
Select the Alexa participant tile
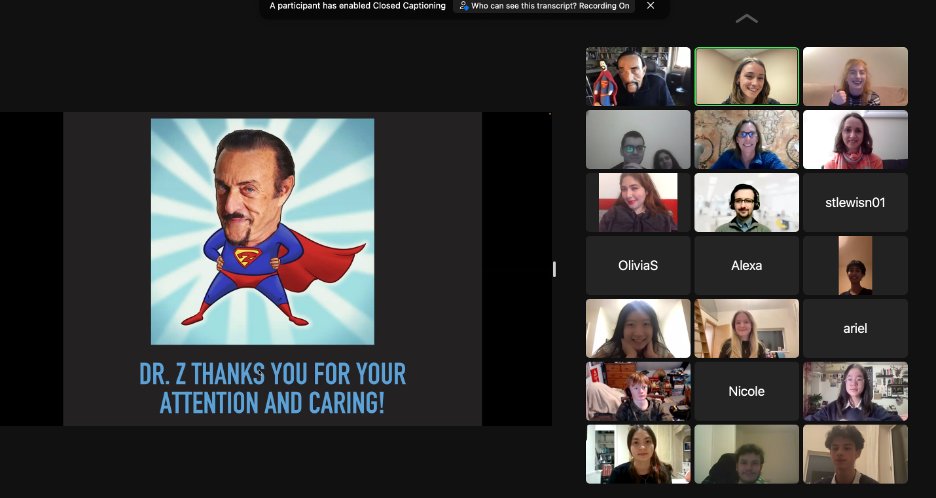[x=746, y=265]
